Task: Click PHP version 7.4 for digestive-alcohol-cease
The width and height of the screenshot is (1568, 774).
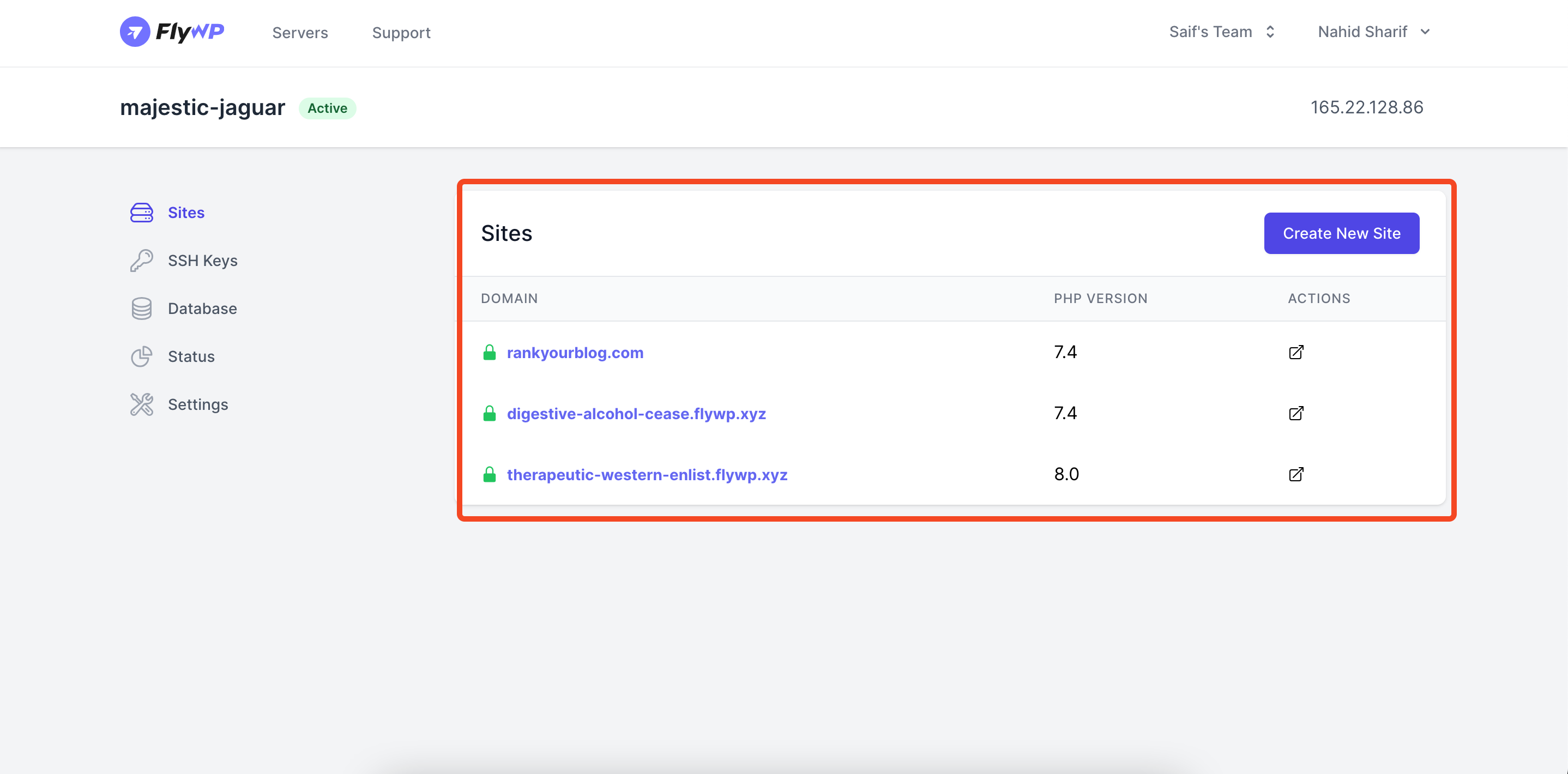Action: click(x=1065, y=413)
